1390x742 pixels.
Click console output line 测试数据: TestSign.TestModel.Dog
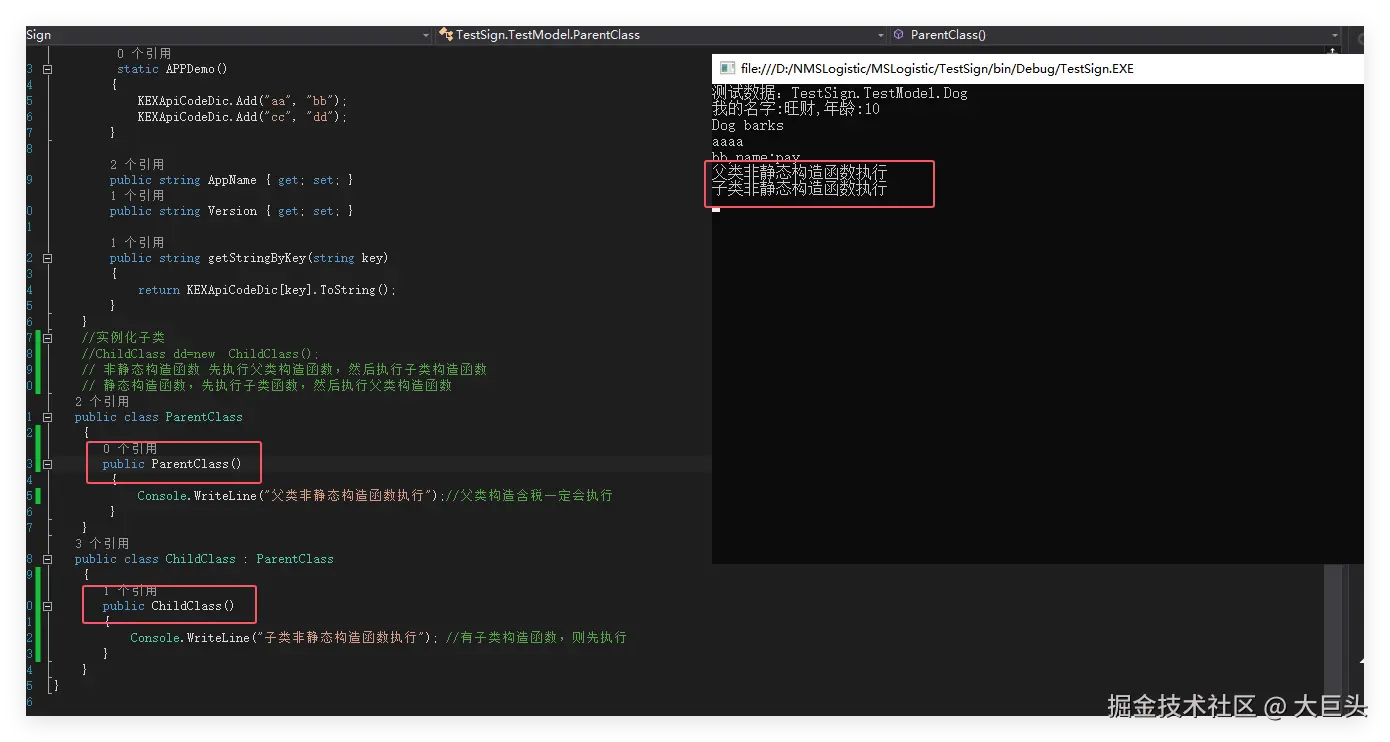840,93
